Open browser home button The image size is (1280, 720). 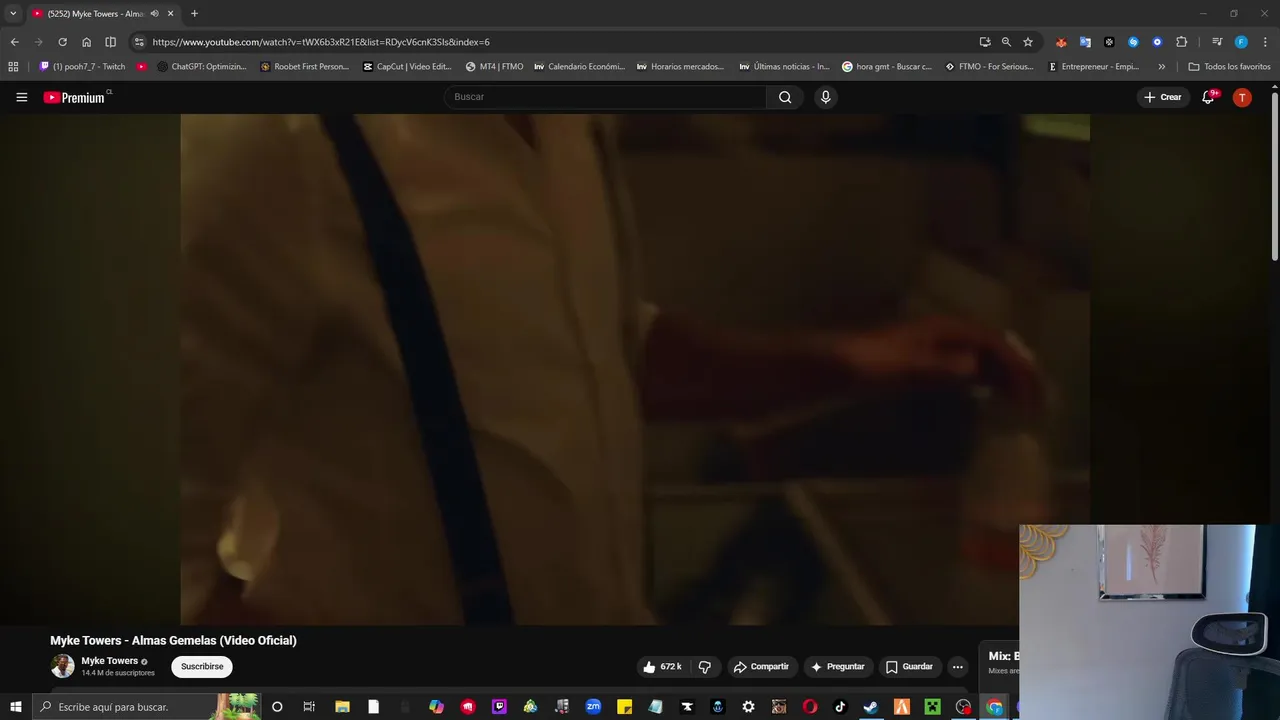pos(86,42)
